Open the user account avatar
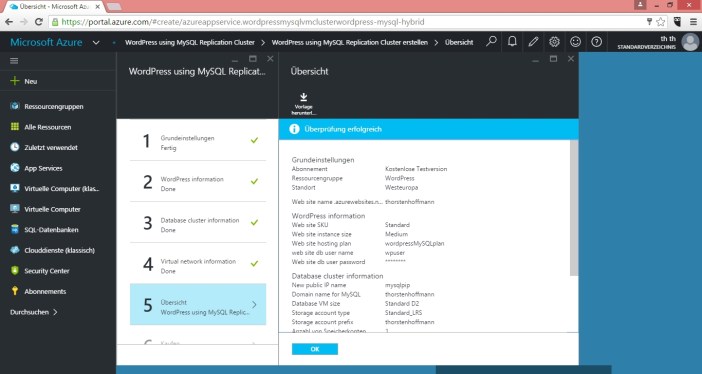 click(x=690, y=42)
